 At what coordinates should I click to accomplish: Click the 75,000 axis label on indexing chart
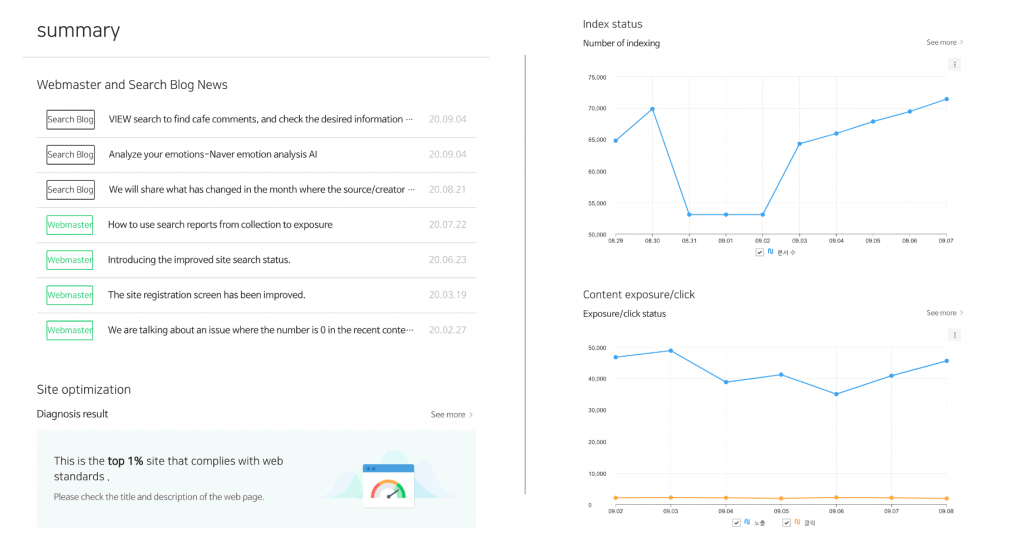coord(597,77)
